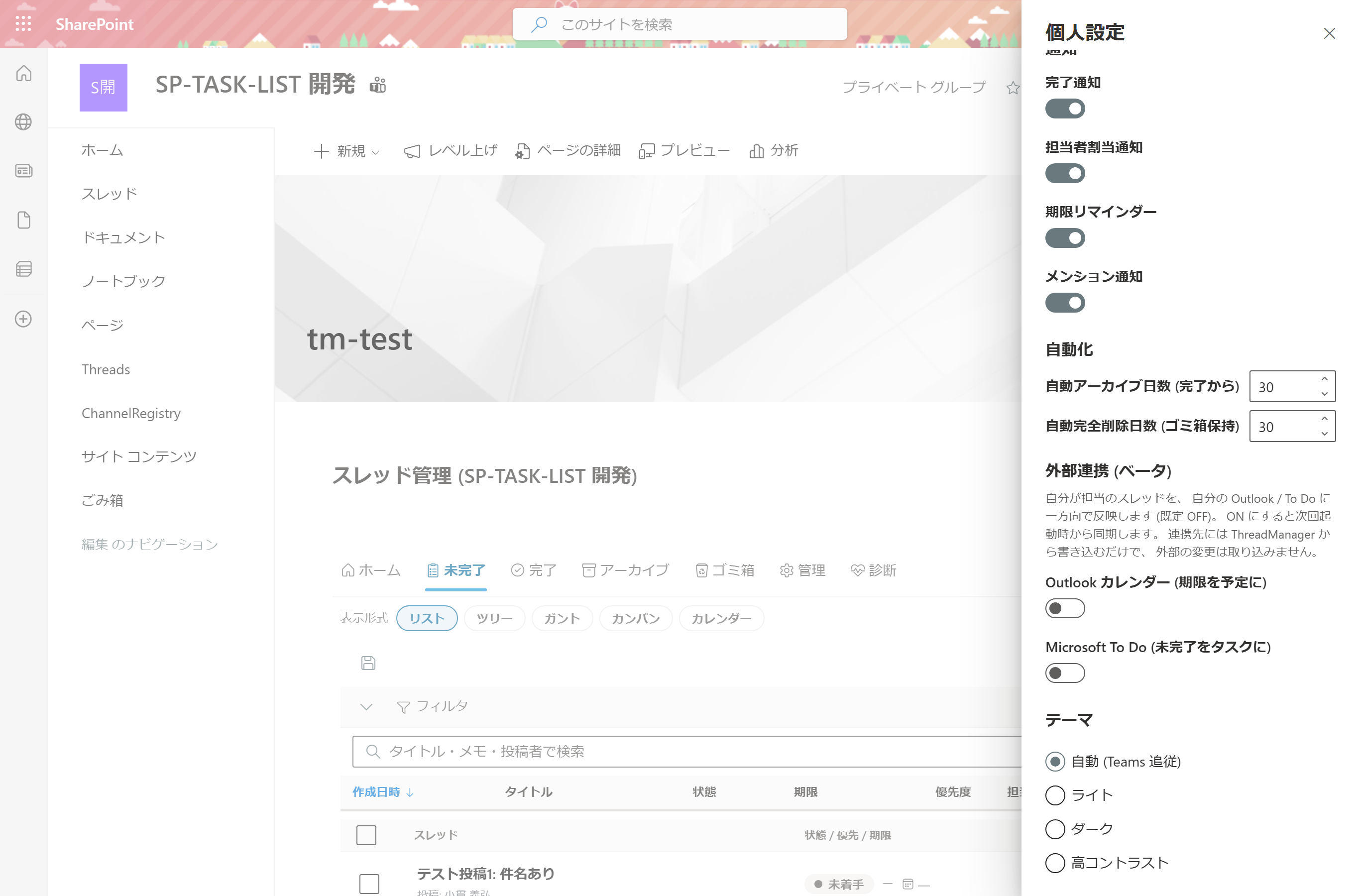Open the 新規 dropdown menu
This screenshot has width=1360, height=896.
tap(347, 151)
